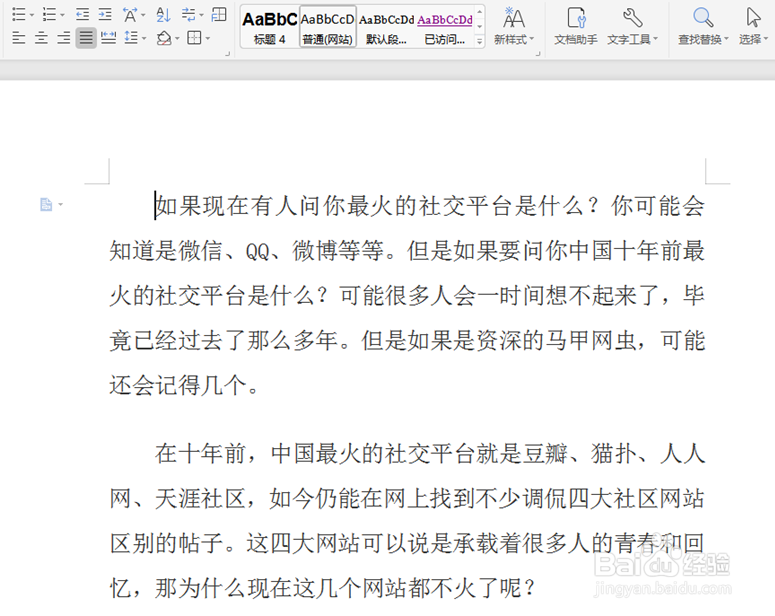Viewport: 775px width, 616px height.
Task: Open paragraph settings dialog launcher
Action: (227, 53)
